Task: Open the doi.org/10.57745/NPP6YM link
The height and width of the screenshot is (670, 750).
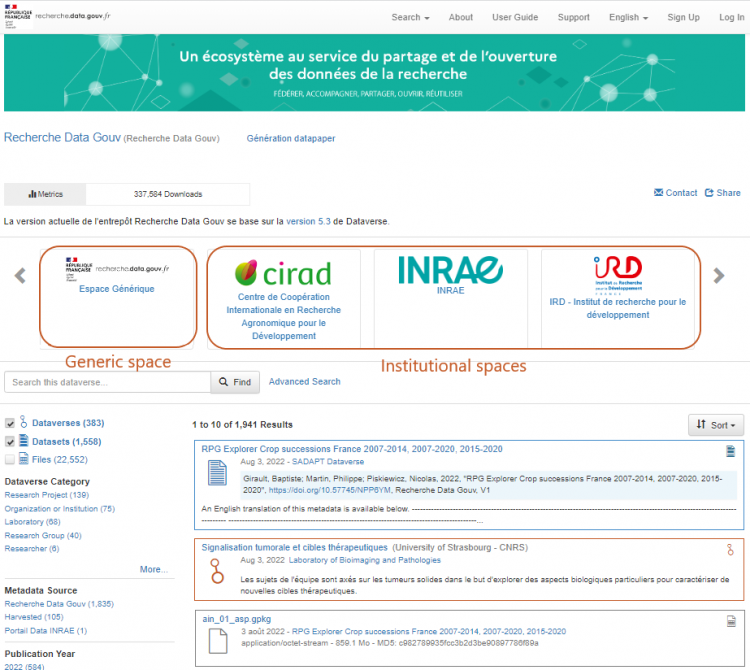Action: pyautogui.click(x=330, y=490)
